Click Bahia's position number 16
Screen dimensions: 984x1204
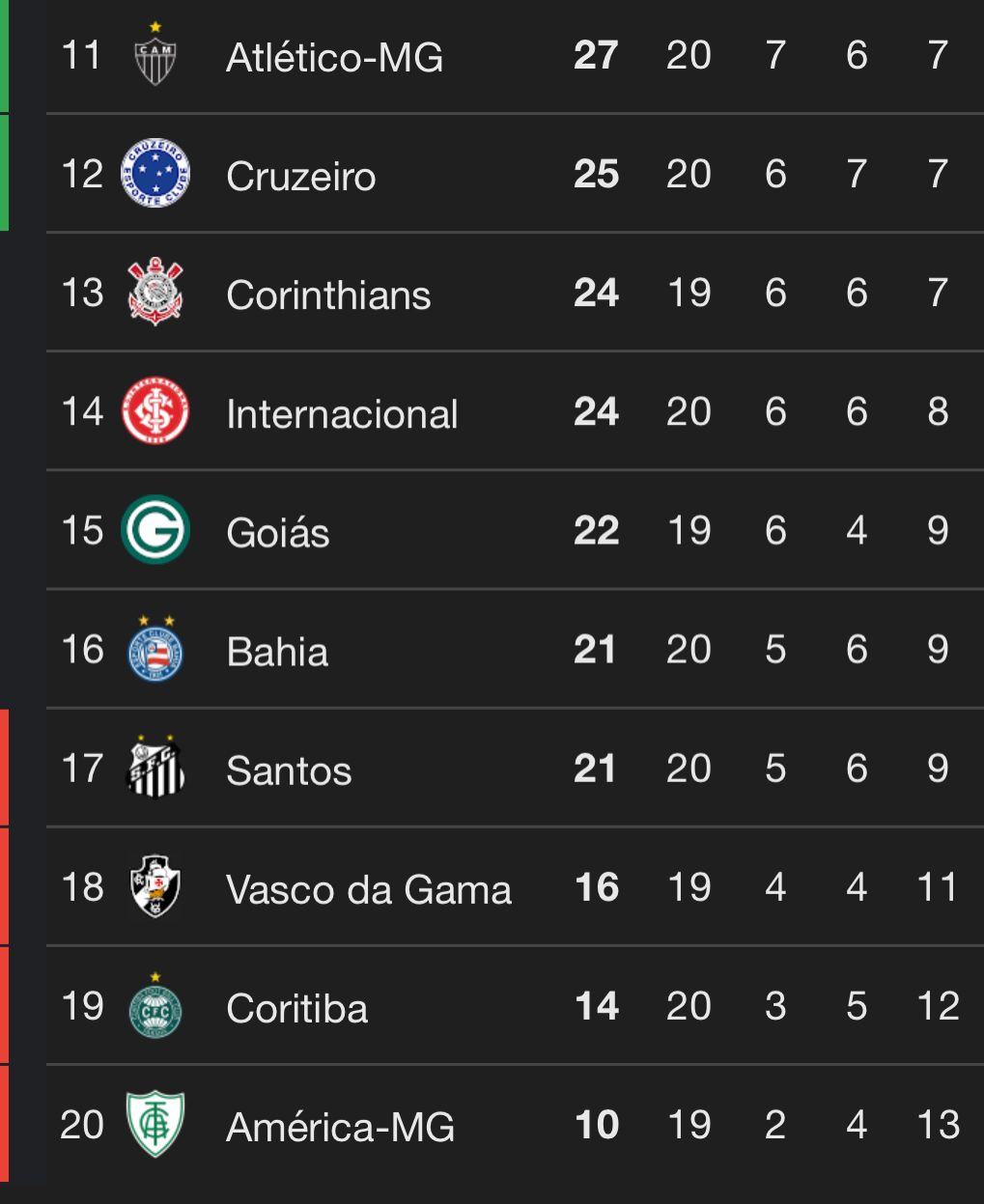[82, 650]
